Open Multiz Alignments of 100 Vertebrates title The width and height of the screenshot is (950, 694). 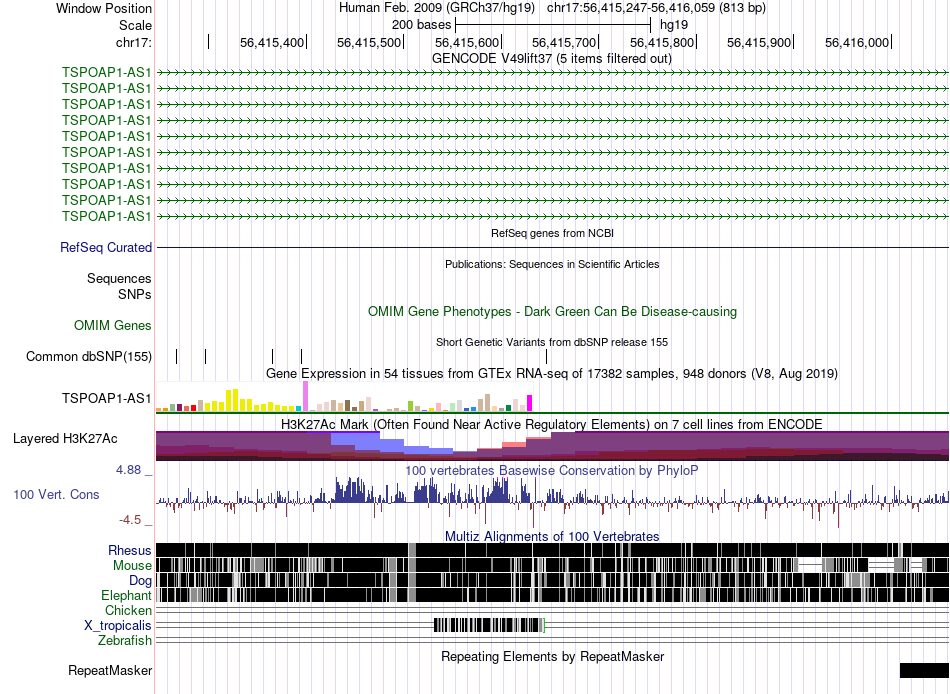click(x=552, y=536)
